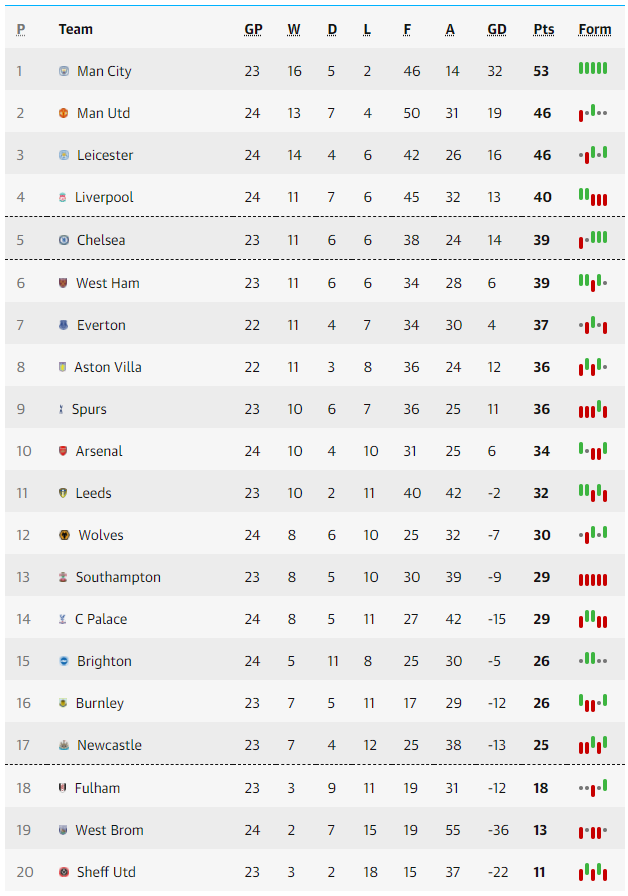
Task: Click the Man Utd club crest
Action: click(x=64, y=113)
